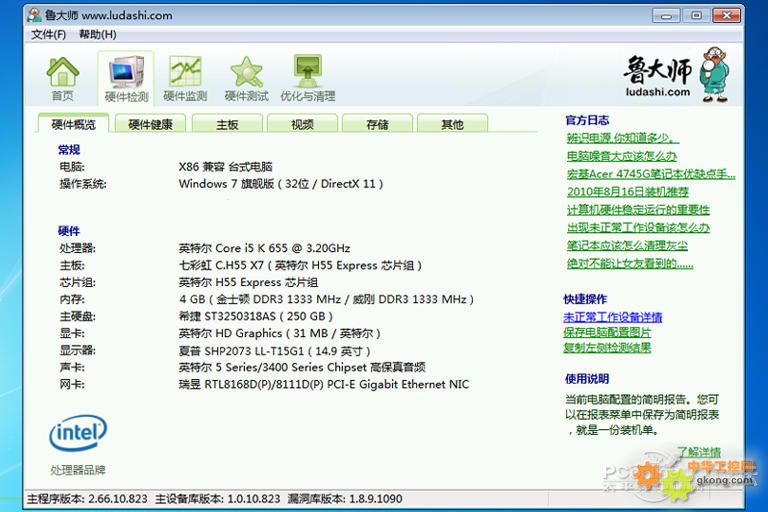Screen dimensions: 768x512
Task: Click the 鲁大师 ludashi.com logo
Action: coord(676,74)
